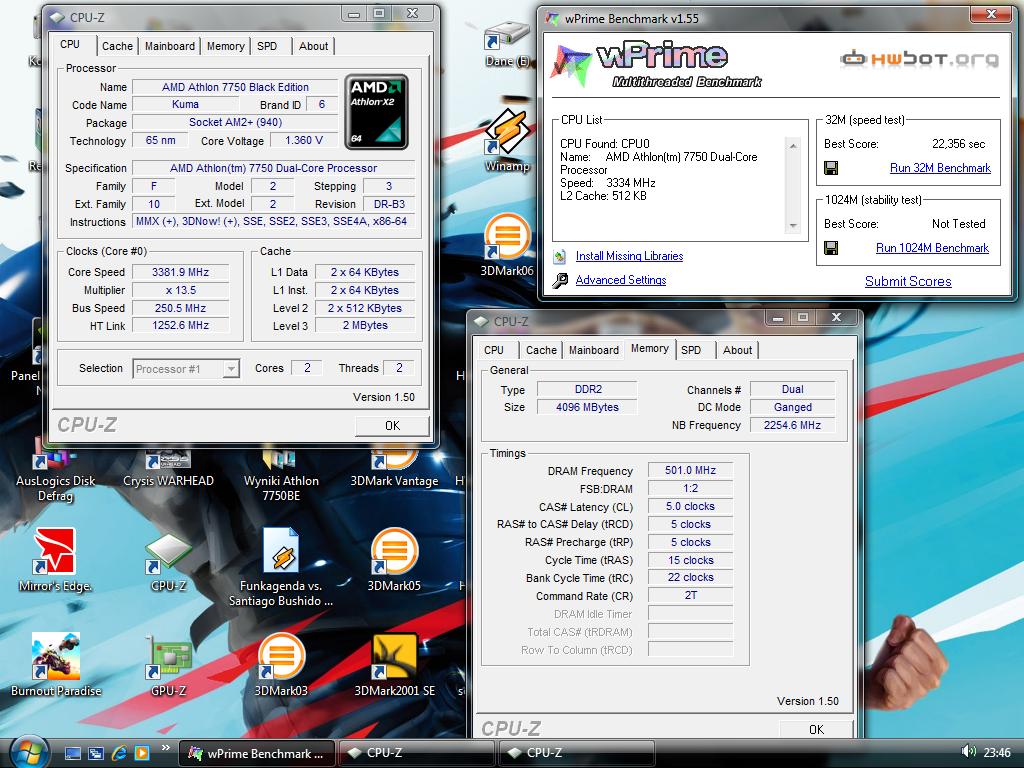Open SPD tab in lower CPU-Z window
Screen dimensions: 1024x768
pos(691,350)
